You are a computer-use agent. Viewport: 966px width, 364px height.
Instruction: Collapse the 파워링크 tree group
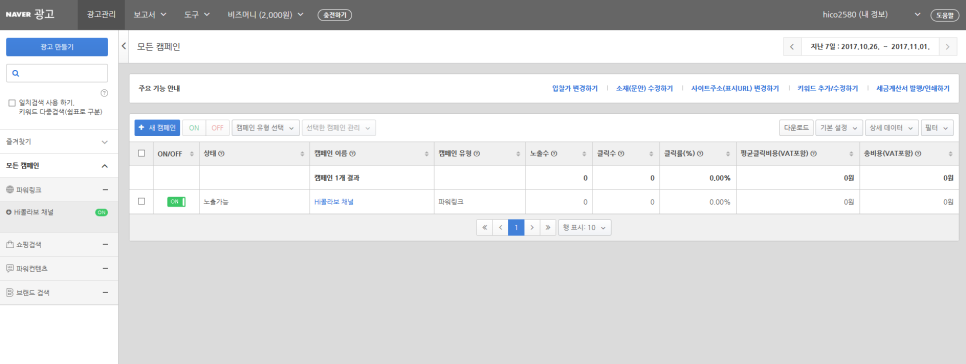click(x=105, y=190)
